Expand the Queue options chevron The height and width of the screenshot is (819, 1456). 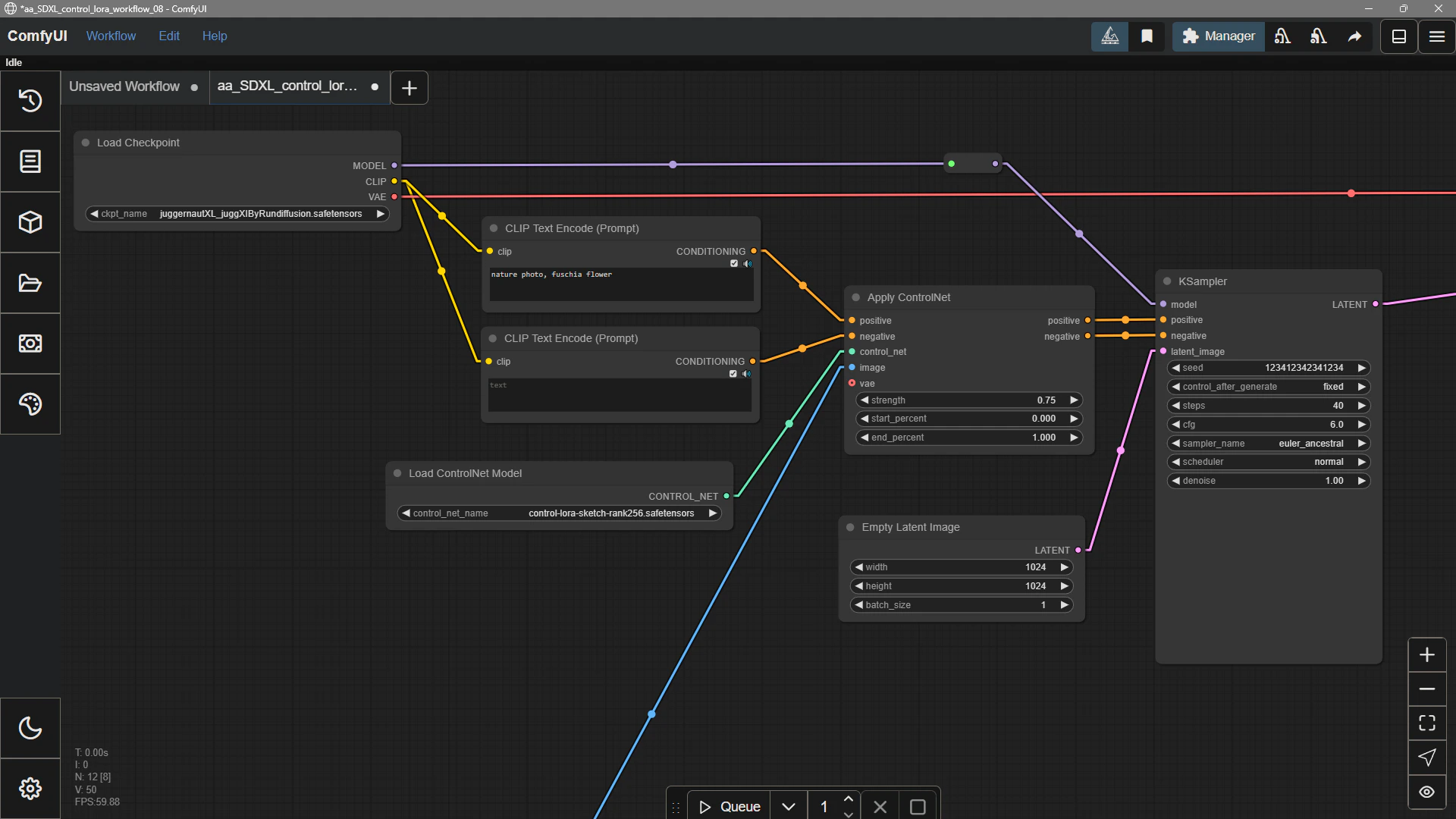[x=789, y=807]
